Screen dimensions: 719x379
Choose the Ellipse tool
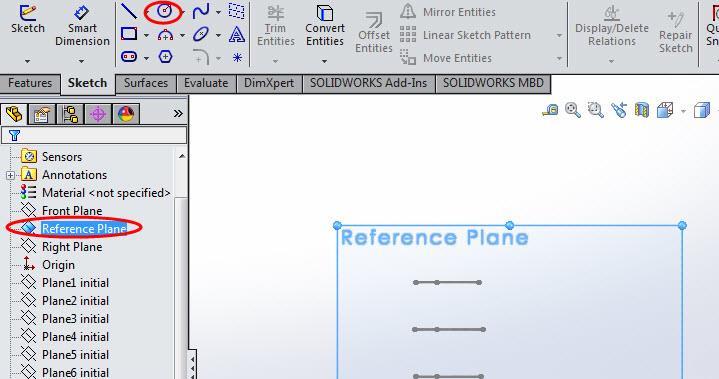(201, 34)
